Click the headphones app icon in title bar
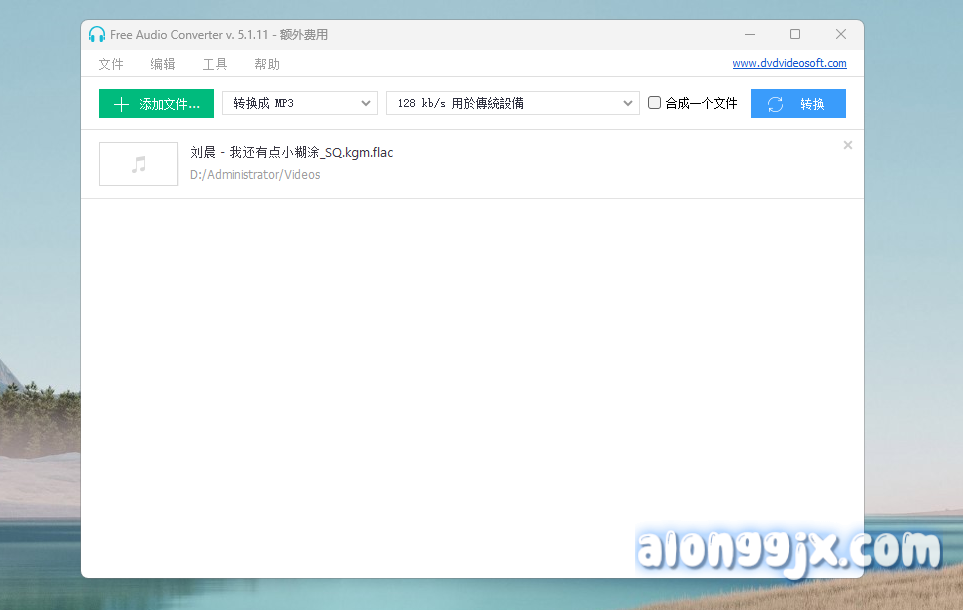The image size is (963, 610). [x=97, y=34]
